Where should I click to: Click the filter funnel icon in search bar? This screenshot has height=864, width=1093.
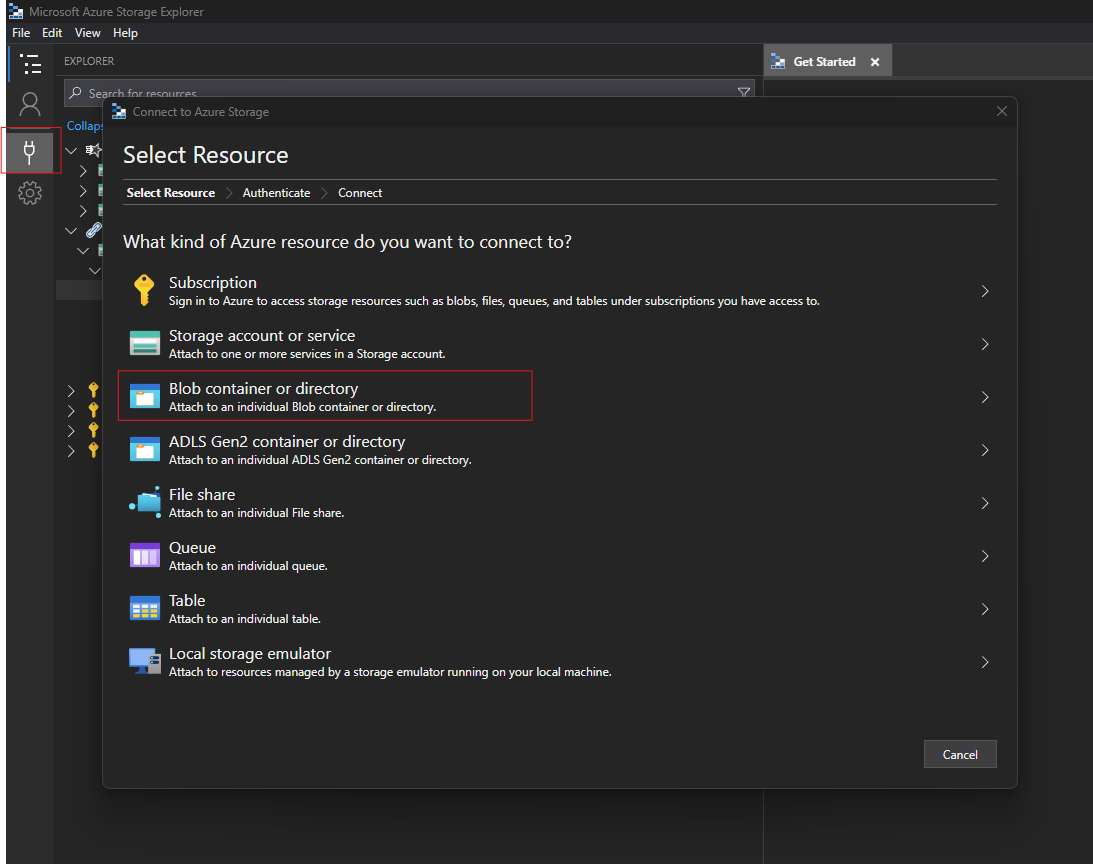click(744, 93)
